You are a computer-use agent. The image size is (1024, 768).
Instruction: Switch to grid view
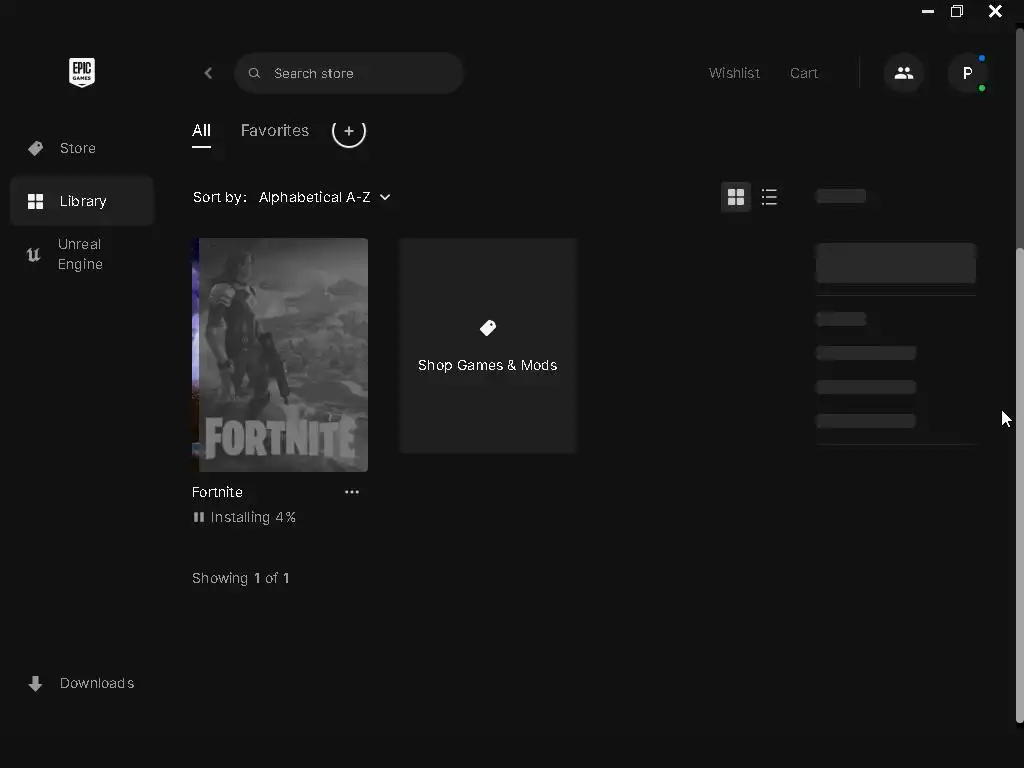click(x=736, y=197)
